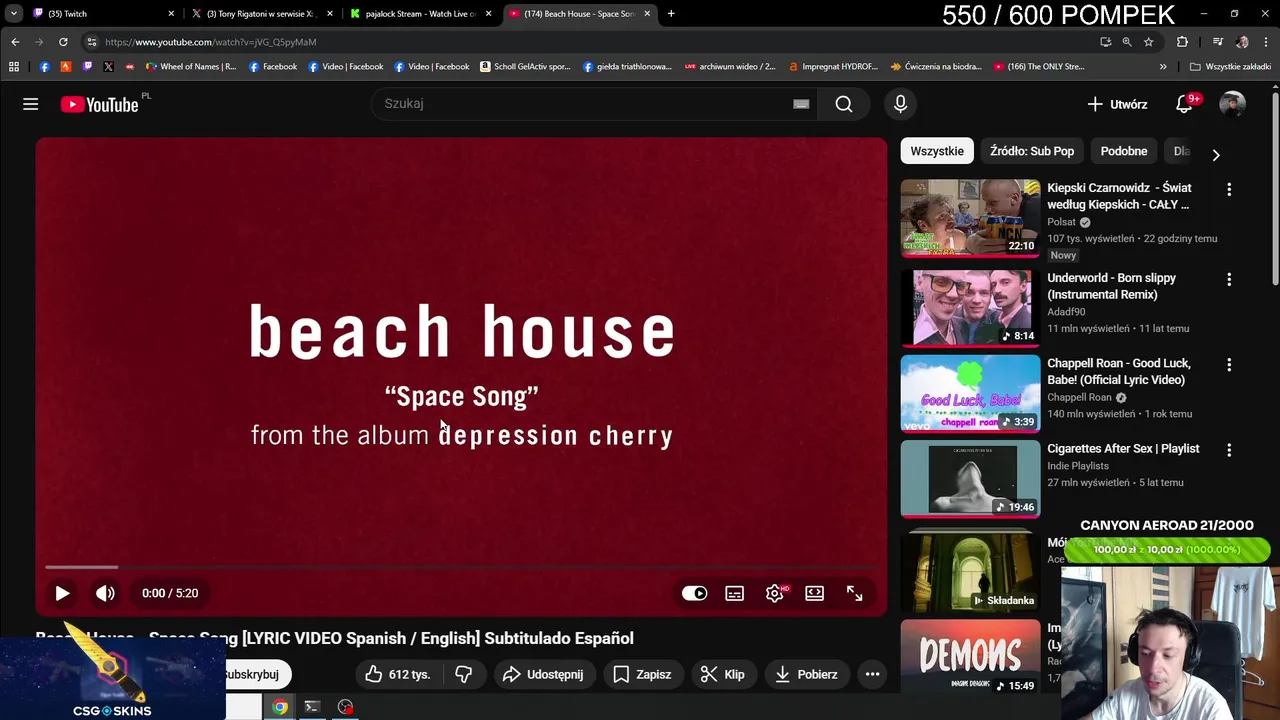Screen dimensions: 1280x720
Task: Open options menu for Cigarettes After Sex playlist
Action: pyautogui.click(x=1229, y=450)
